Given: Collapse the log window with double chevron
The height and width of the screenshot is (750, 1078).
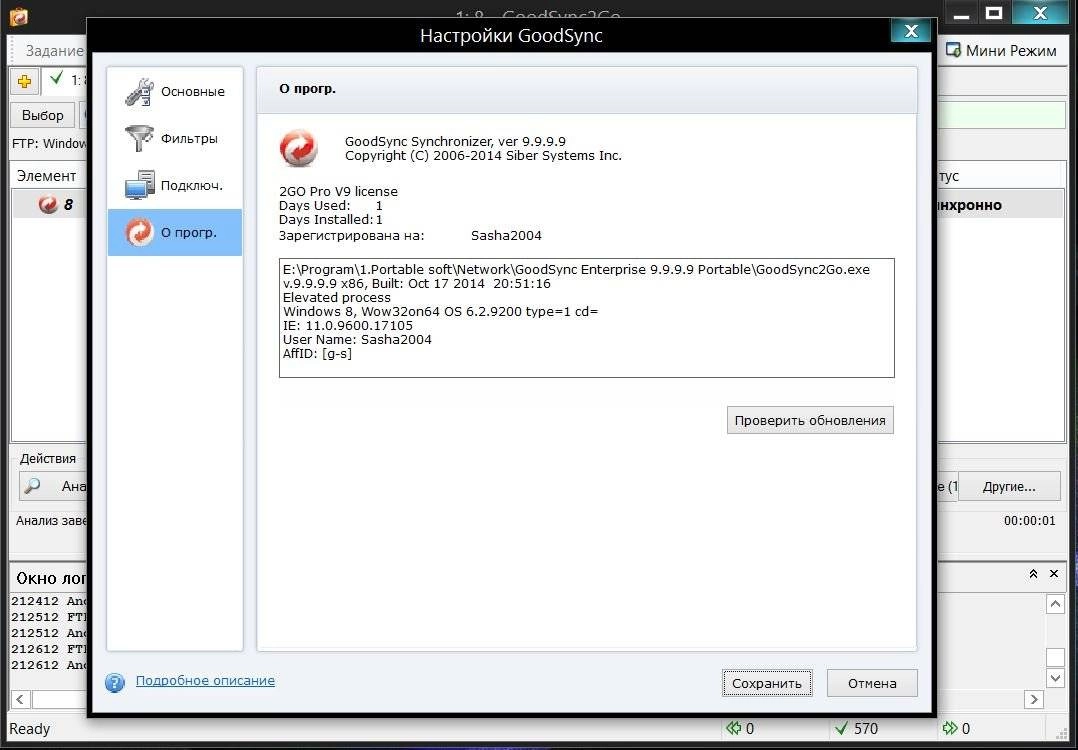Looking at the screenshot, I should (x=1033, y=574).
